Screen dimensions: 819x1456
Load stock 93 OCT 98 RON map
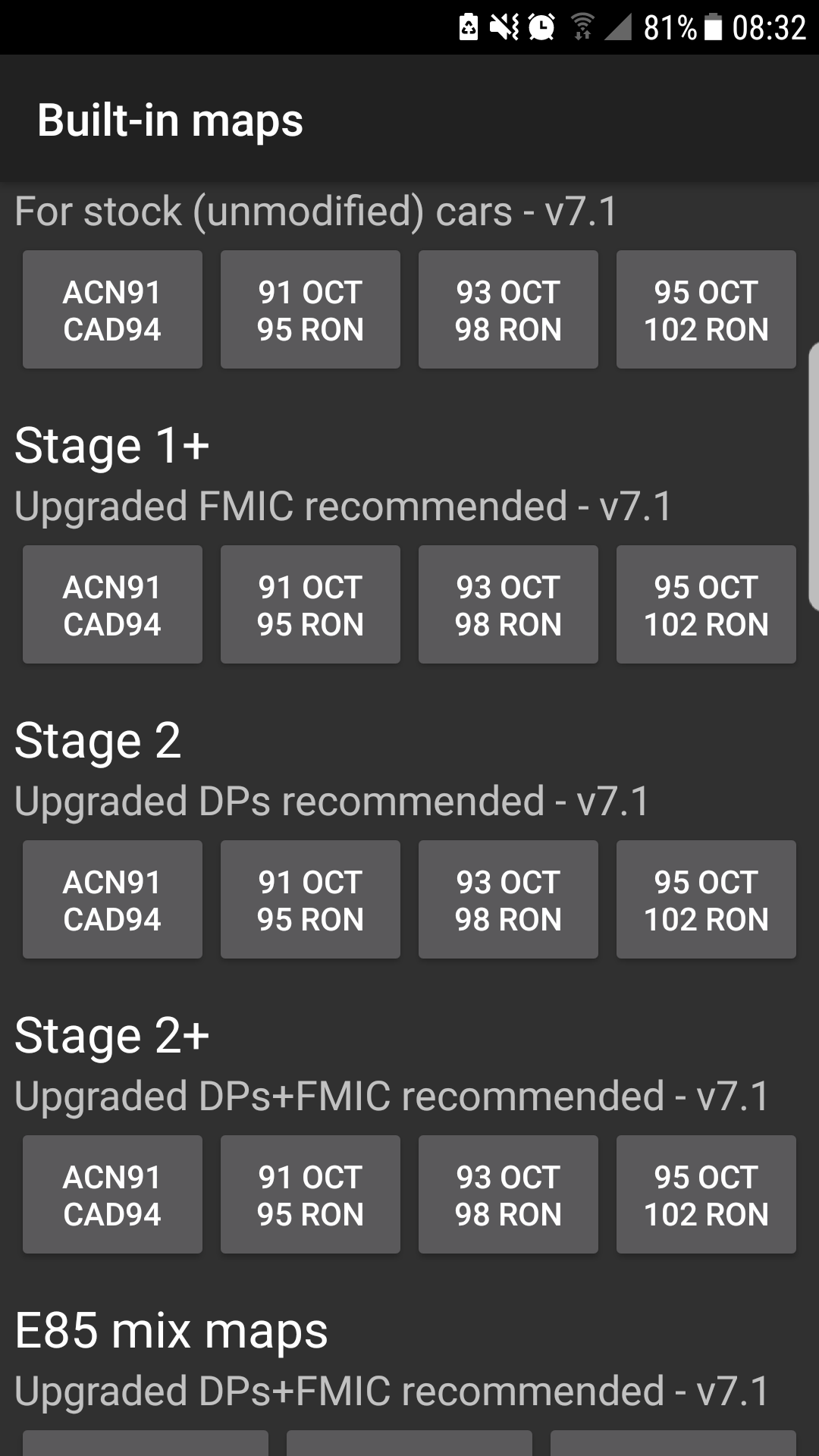(508, 310)
